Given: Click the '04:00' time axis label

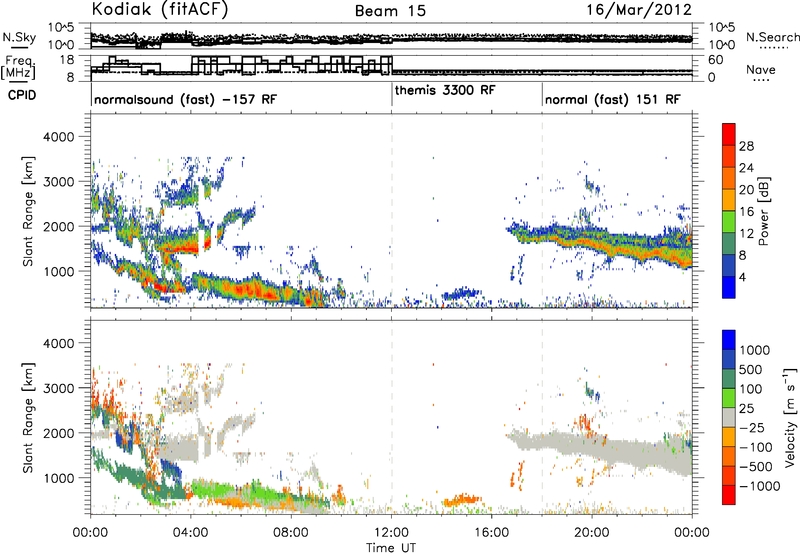Looking at the screenshot, I should (191, 533).
